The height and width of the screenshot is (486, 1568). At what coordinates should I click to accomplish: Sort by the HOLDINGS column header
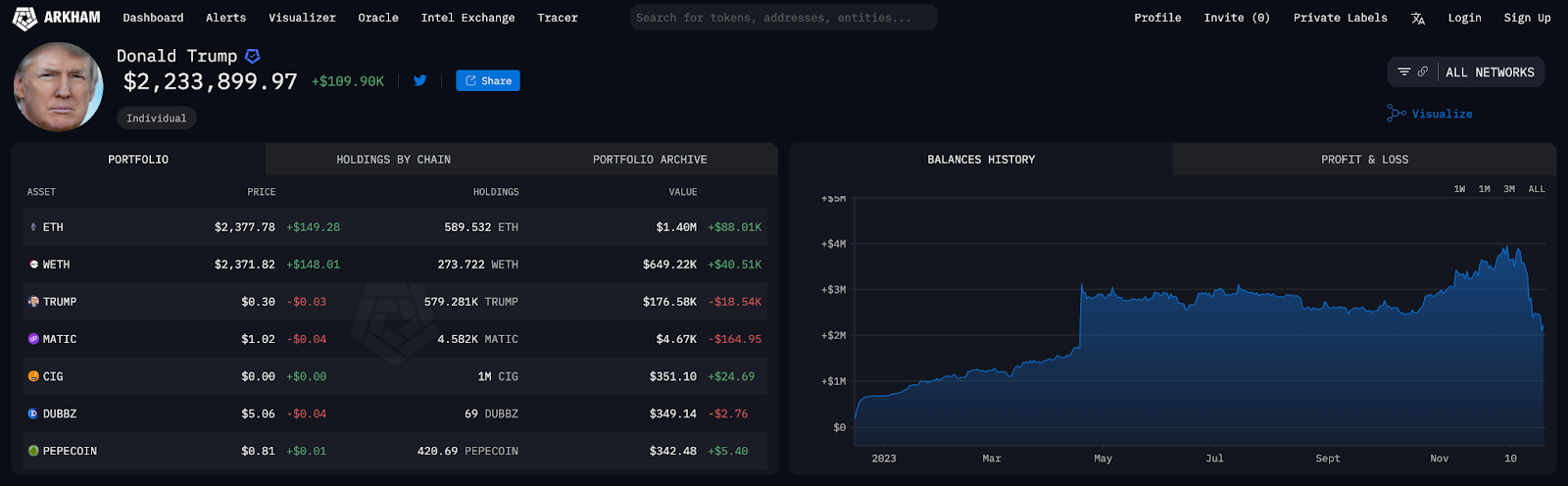point(496,192)
